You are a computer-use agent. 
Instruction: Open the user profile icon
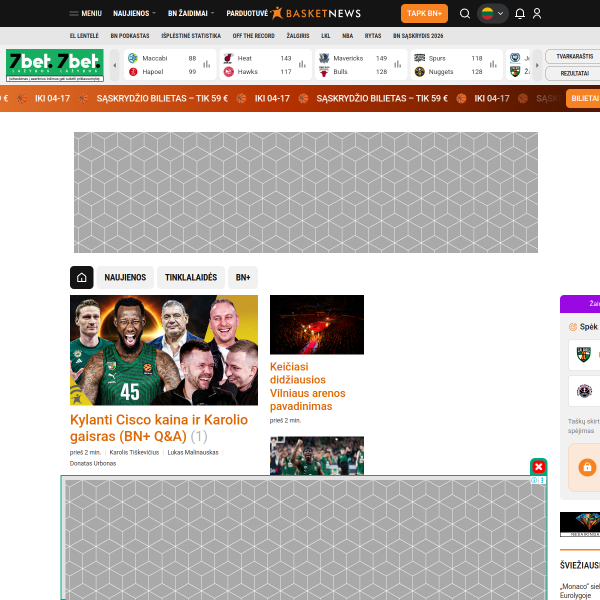click(x=537, y=14)
